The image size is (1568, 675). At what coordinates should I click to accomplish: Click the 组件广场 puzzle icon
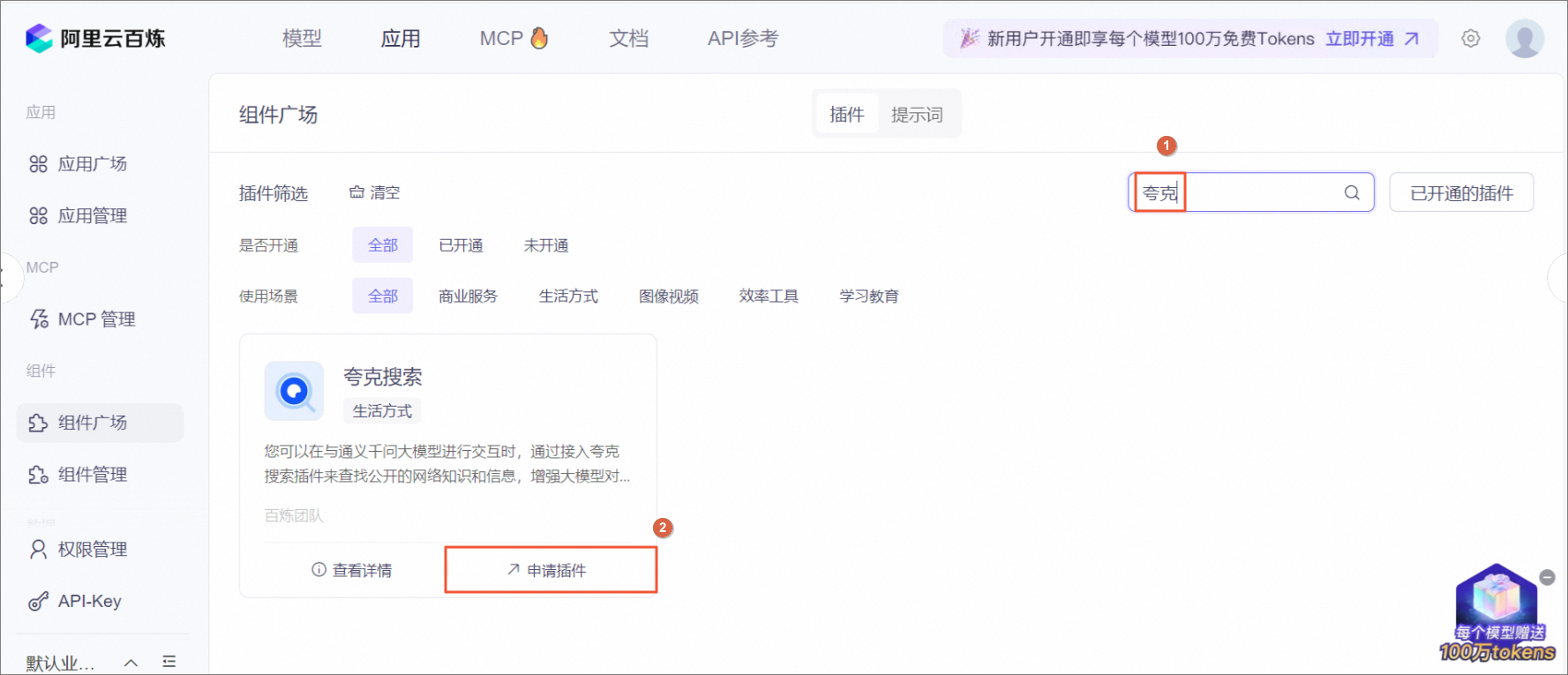[x=38, y=423]
